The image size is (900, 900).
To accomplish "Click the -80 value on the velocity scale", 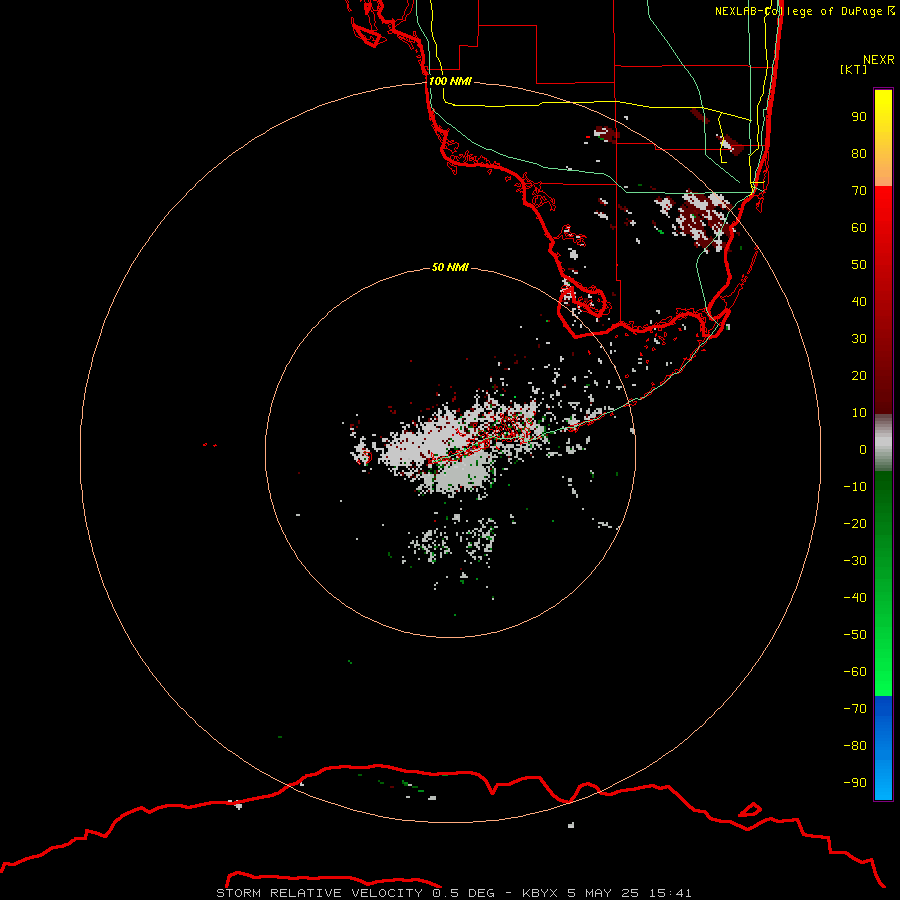I will [x=855, y=746].
